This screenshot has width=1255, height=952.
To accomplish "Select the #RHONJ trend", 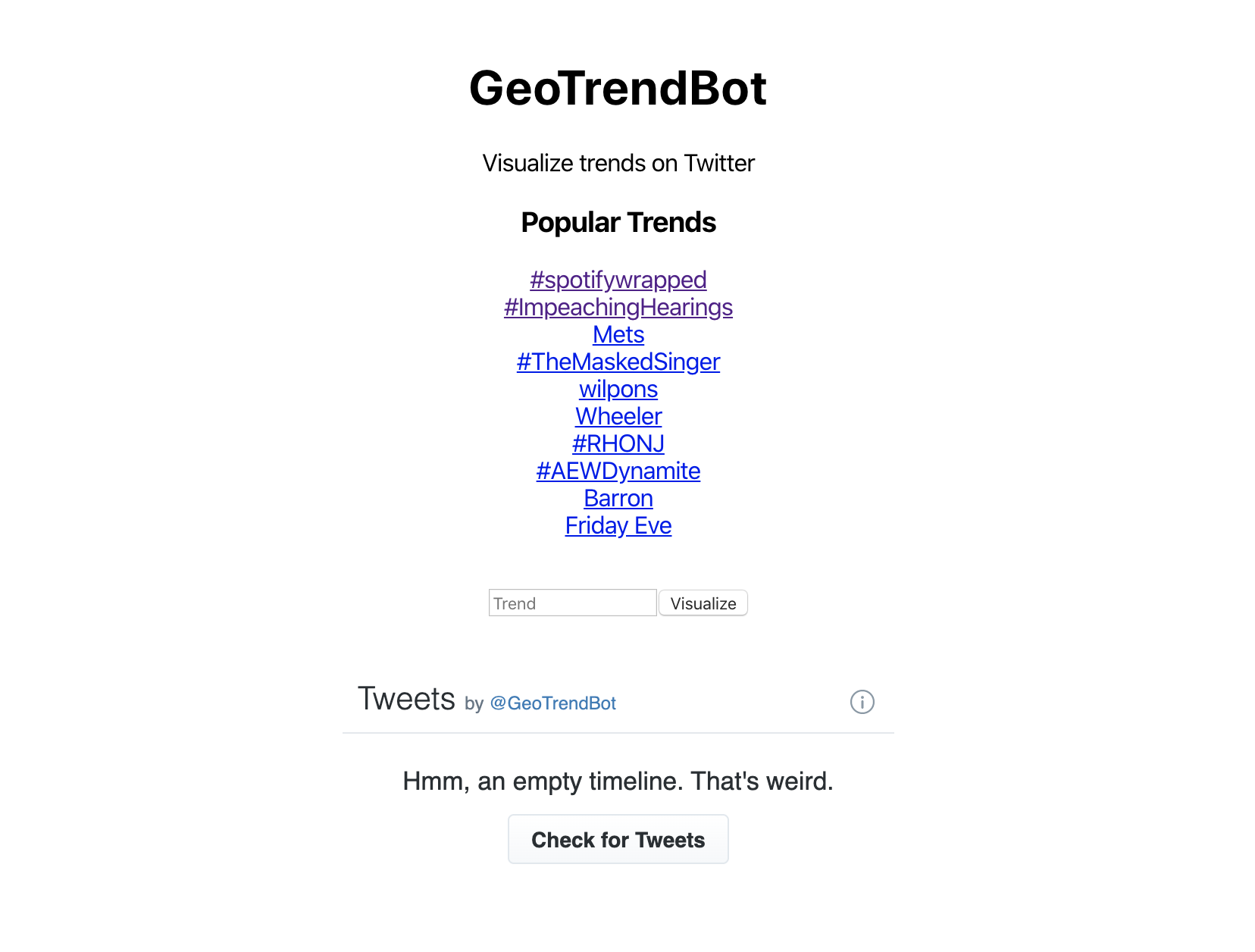I will coord(618,443).
